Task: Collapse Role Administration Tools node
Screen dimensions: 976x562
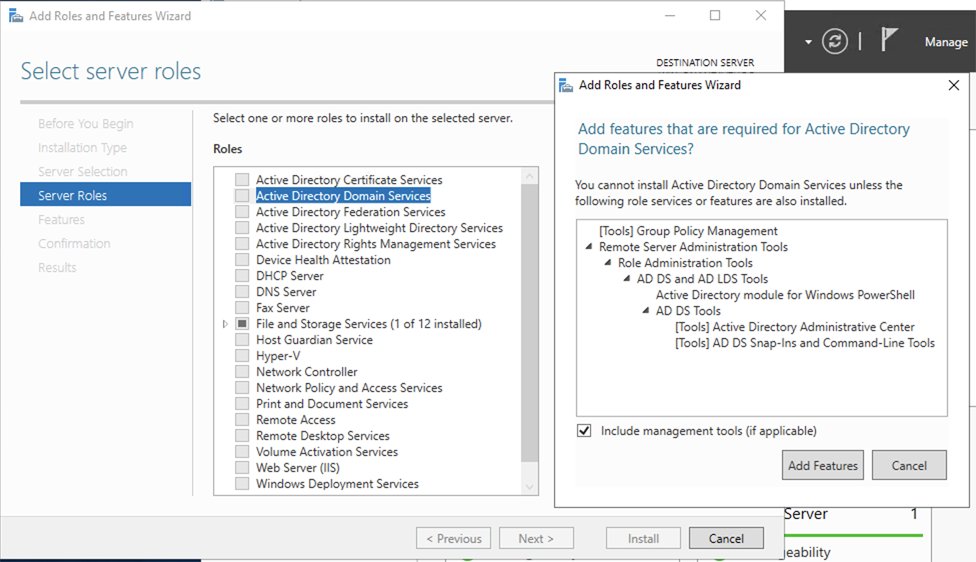Action: 608,263
